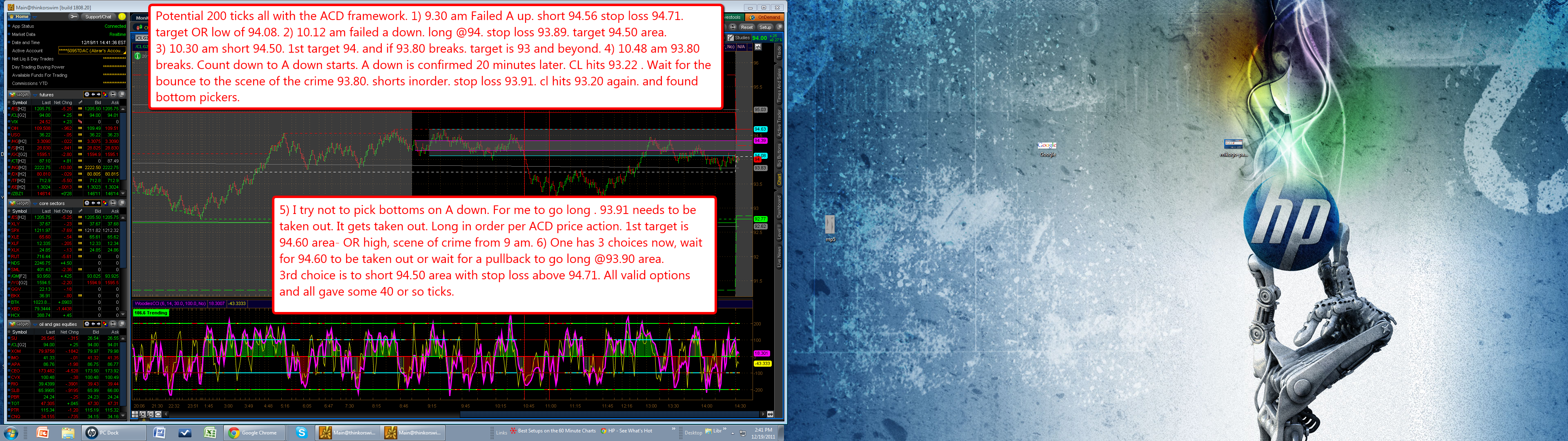Open Windows Explorer from the taskbar

pos(67,432)
